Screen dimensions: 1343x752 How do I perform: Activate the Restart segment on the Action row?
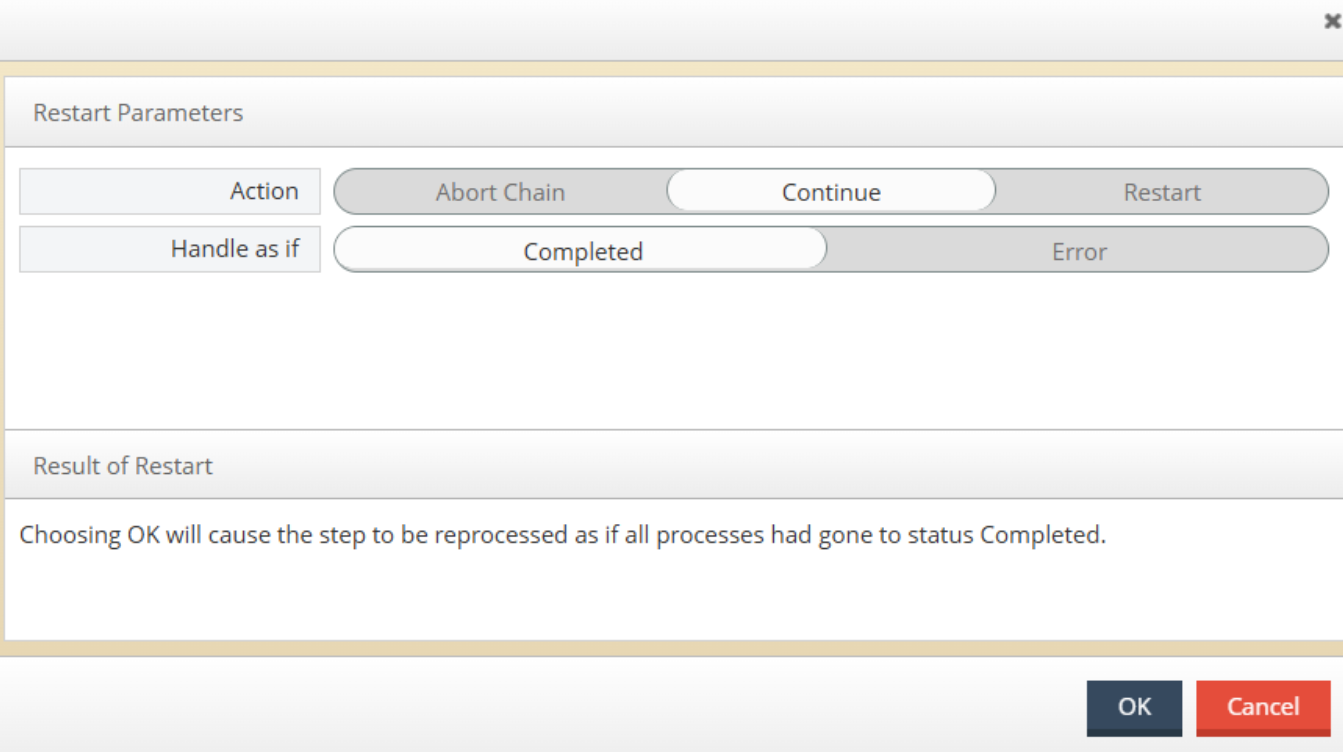click(1162, 192)
